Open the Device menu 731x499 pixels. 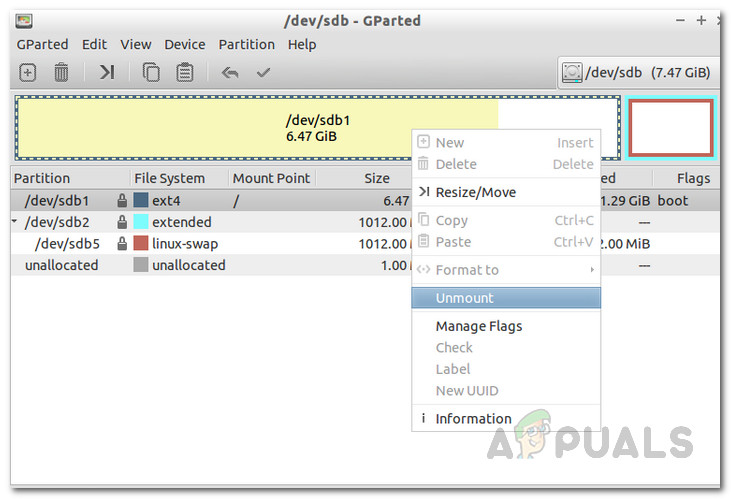point(185,45)
